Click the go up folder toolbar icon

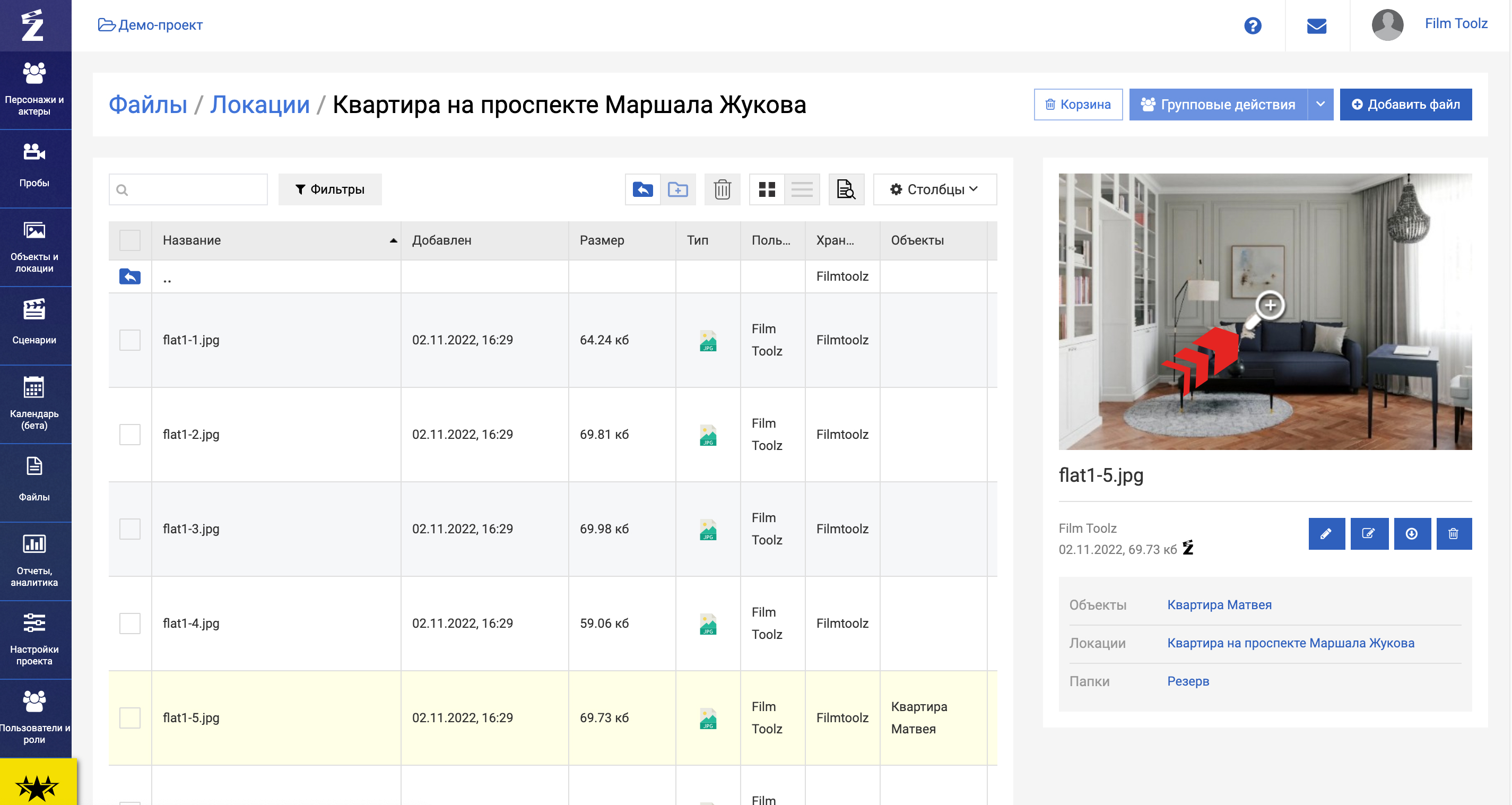pos(642,189)
